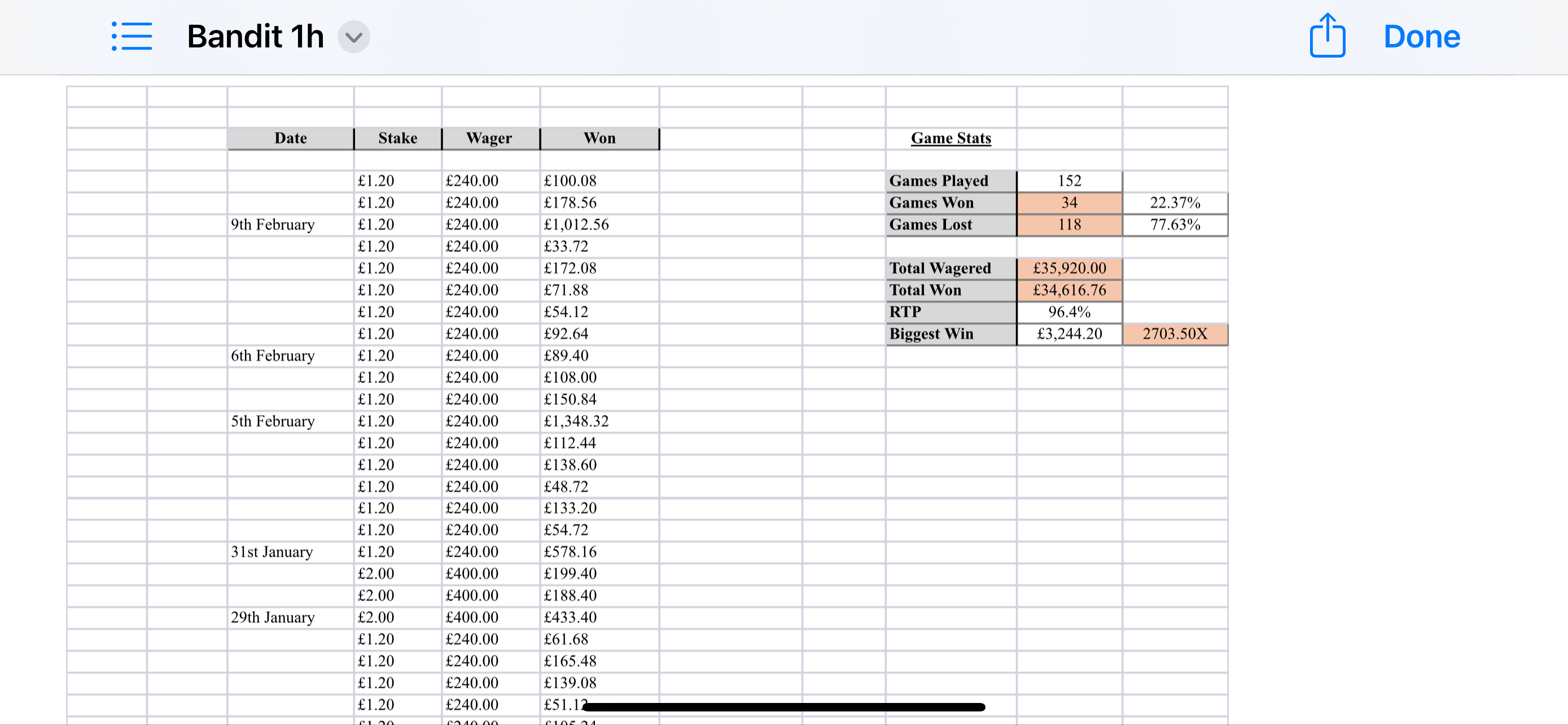The width and height of the screenshot is (1568, 725).
Task: Select the Games Played value 152
Action: (x=1069, y=181)
